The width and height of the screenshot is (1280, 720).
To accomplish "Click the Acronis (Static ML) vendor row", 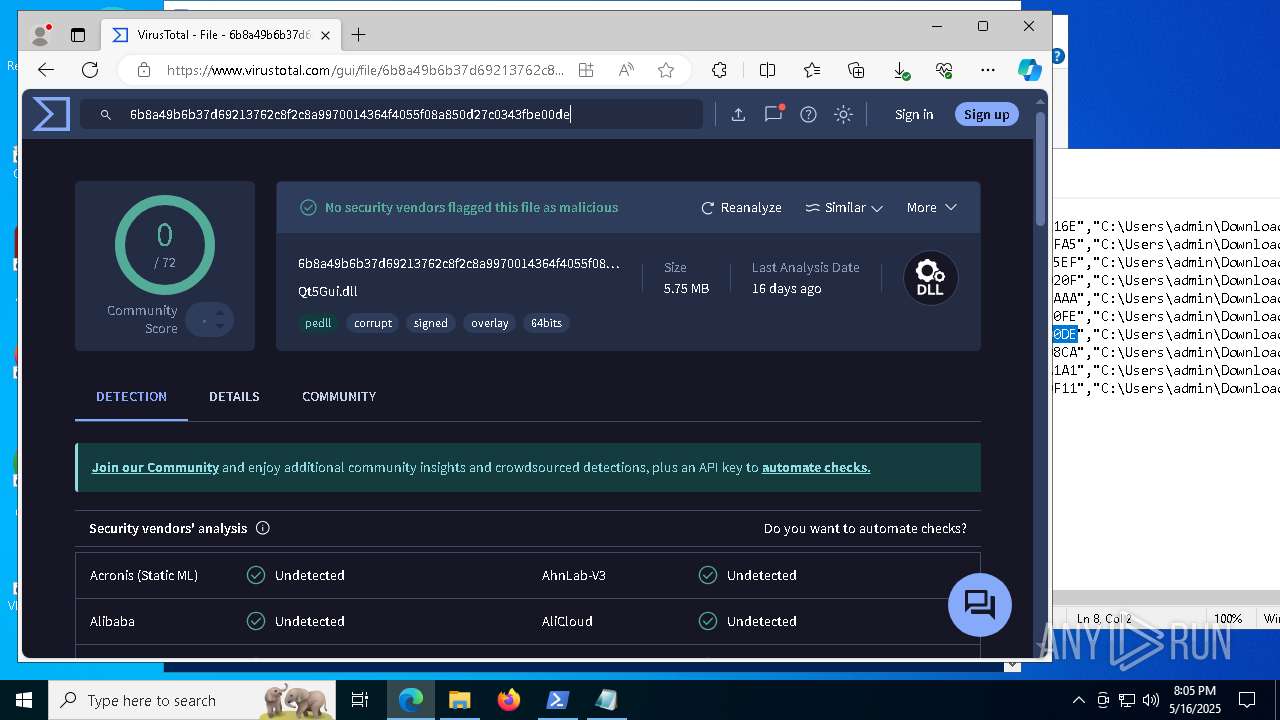I will coord(301,575).
